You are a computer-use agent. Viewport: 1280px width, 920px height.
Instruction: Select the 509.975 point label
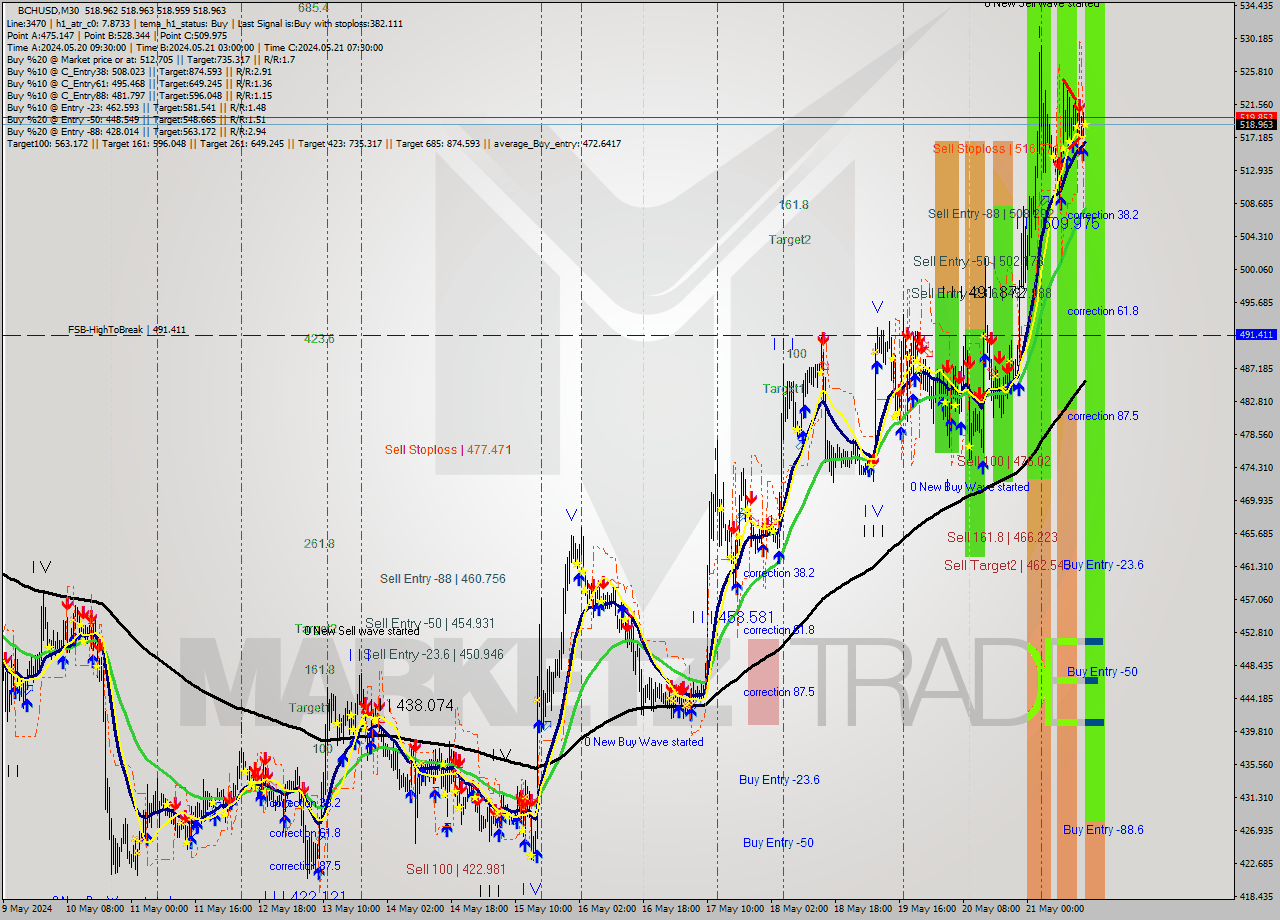(x=1071, y=224)
